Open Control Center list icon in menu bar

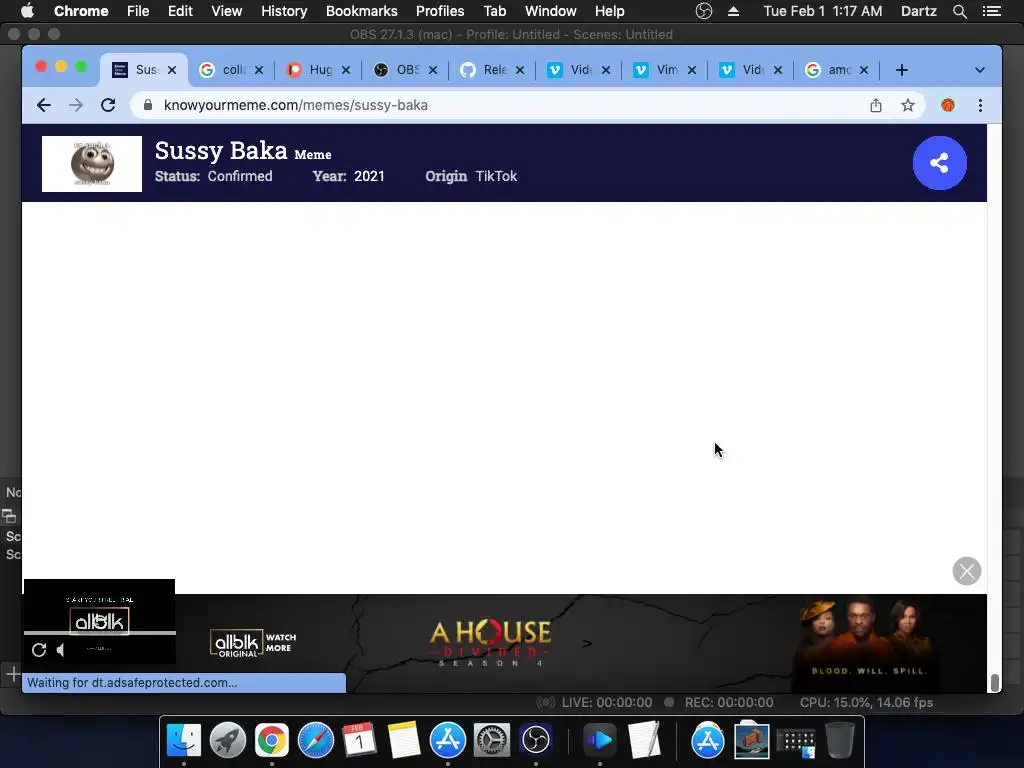click(991, 11)
